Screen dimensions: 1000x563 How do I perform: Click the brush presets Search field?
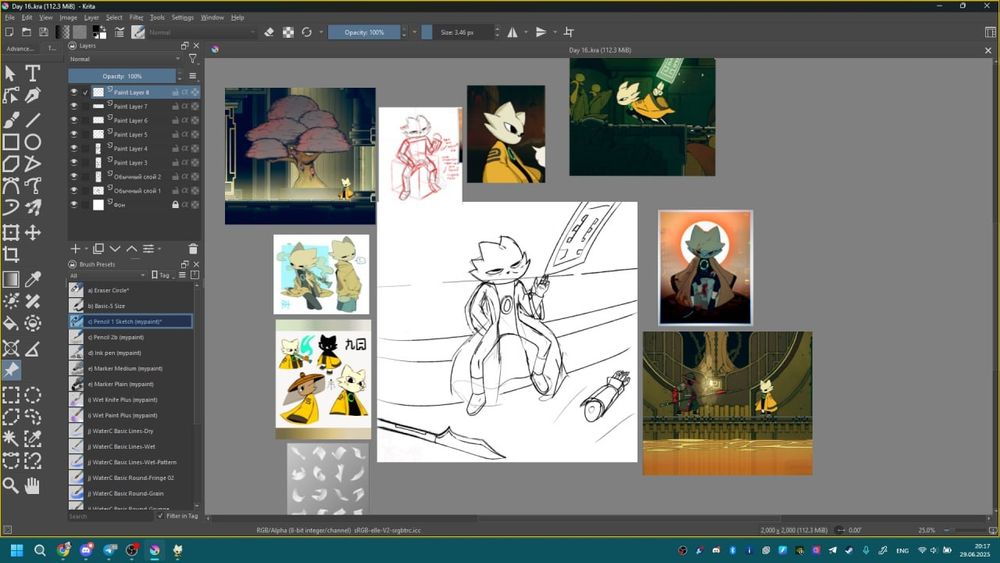click(110, 516)
